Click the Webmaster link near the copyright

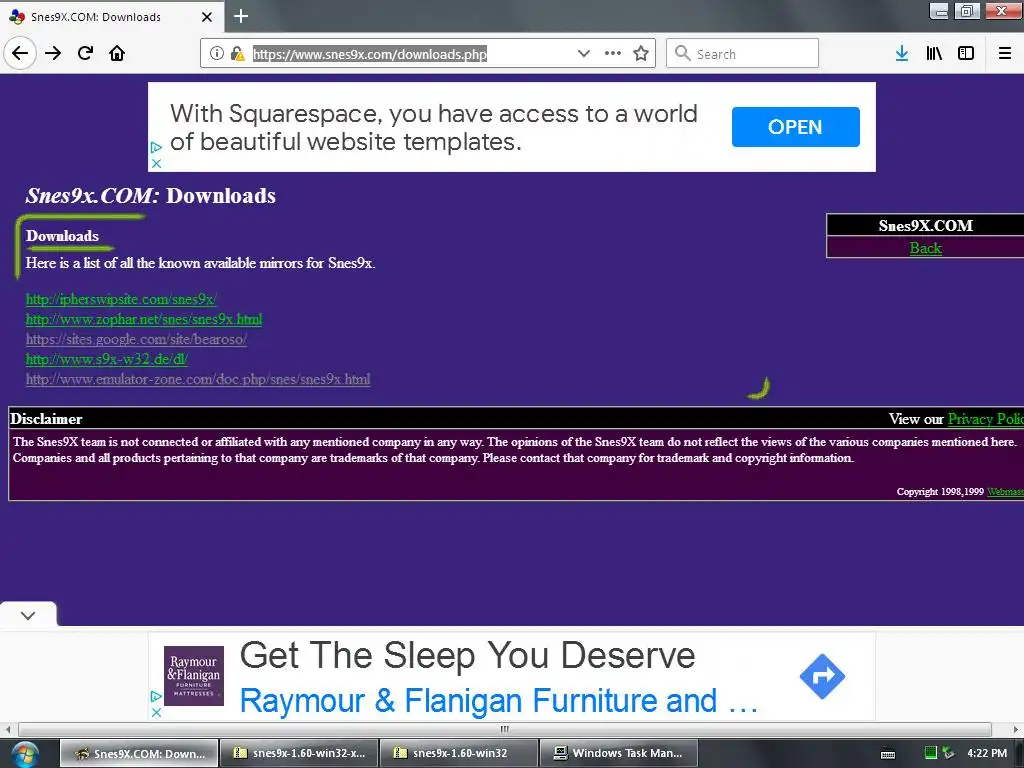click(x=1004, y=492)
